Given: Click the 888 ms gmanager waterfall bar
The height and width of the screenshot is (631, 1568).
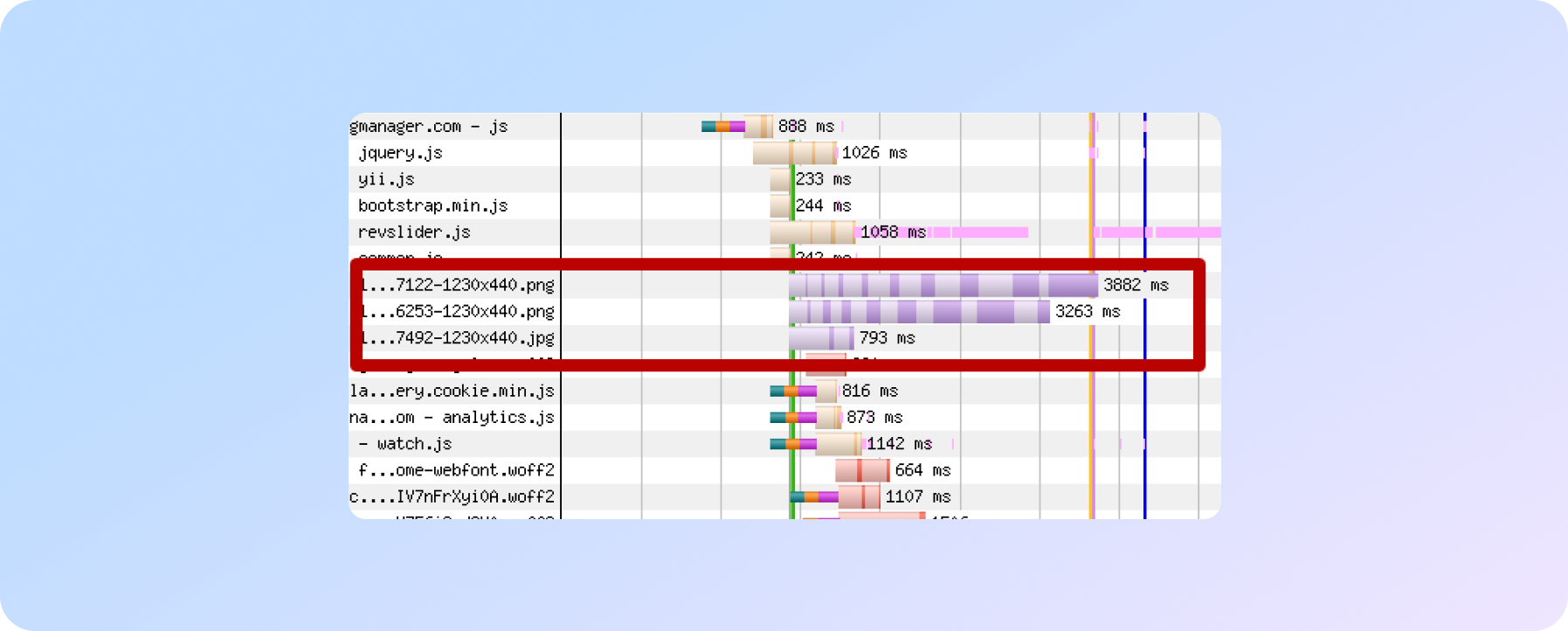Looking at the screenshot, I should tap(737, 127).
